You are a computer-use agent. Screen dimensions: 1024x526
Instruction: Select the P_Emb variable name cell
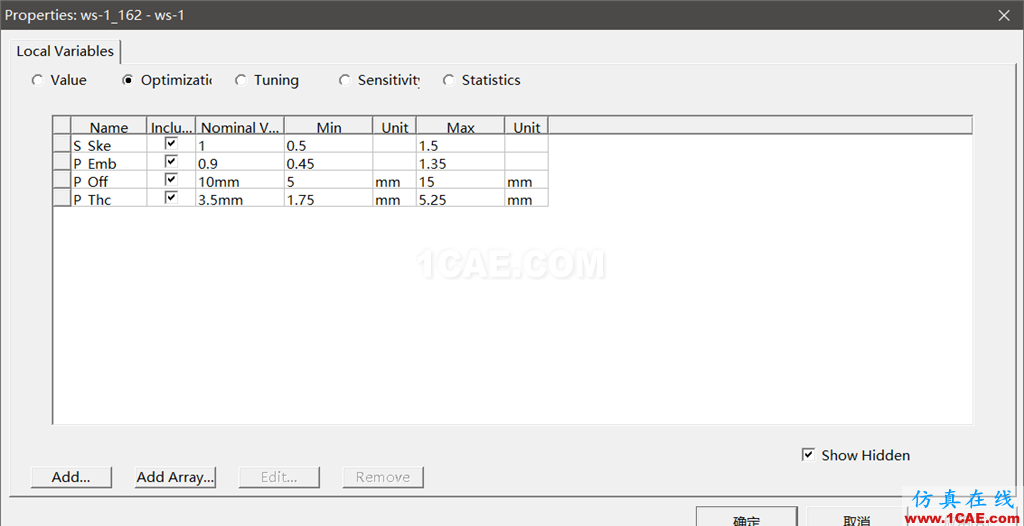[108, 162]
